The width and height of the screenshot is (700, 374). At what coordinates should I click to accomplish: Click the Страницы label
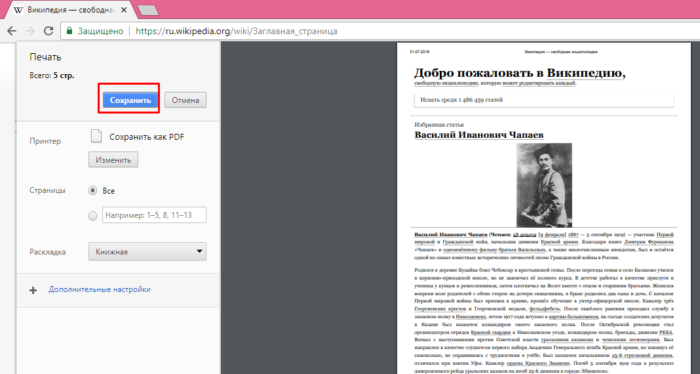[x=47, y=190]
